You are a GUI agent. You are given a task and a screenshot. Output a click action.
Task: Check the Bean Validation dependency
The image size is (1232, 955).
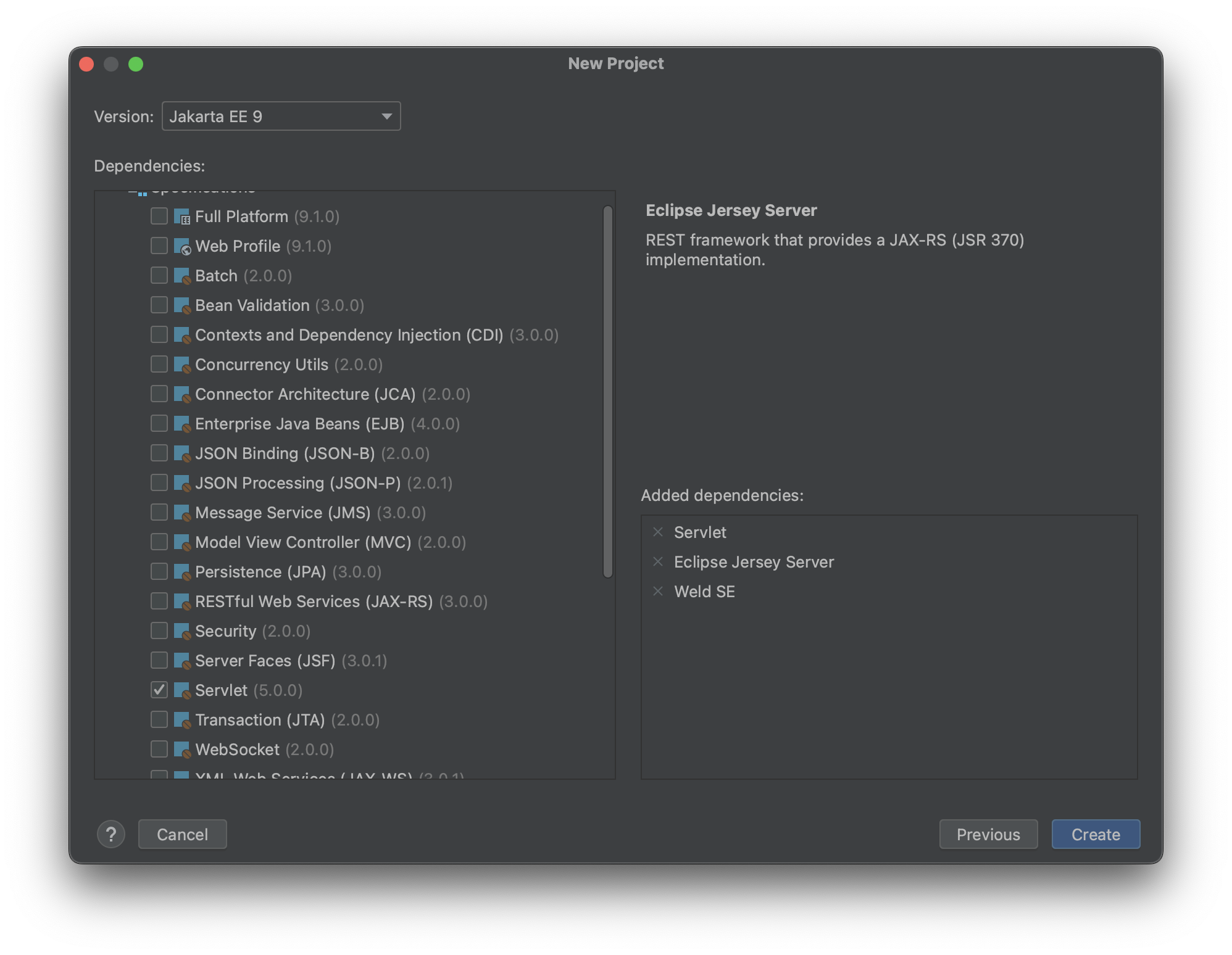click(159, 305)
